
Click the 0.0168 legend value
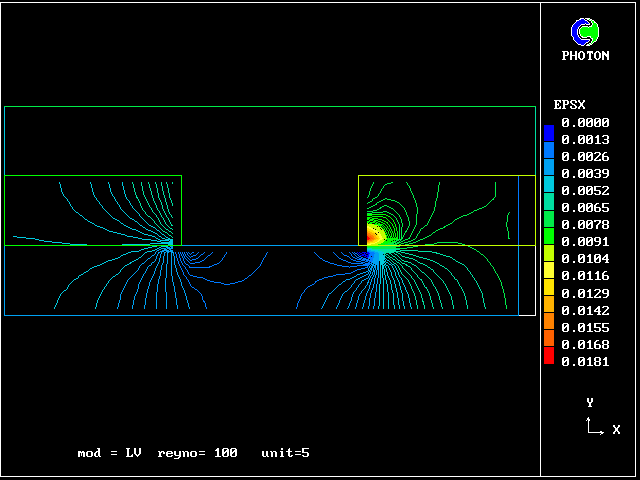585,344
